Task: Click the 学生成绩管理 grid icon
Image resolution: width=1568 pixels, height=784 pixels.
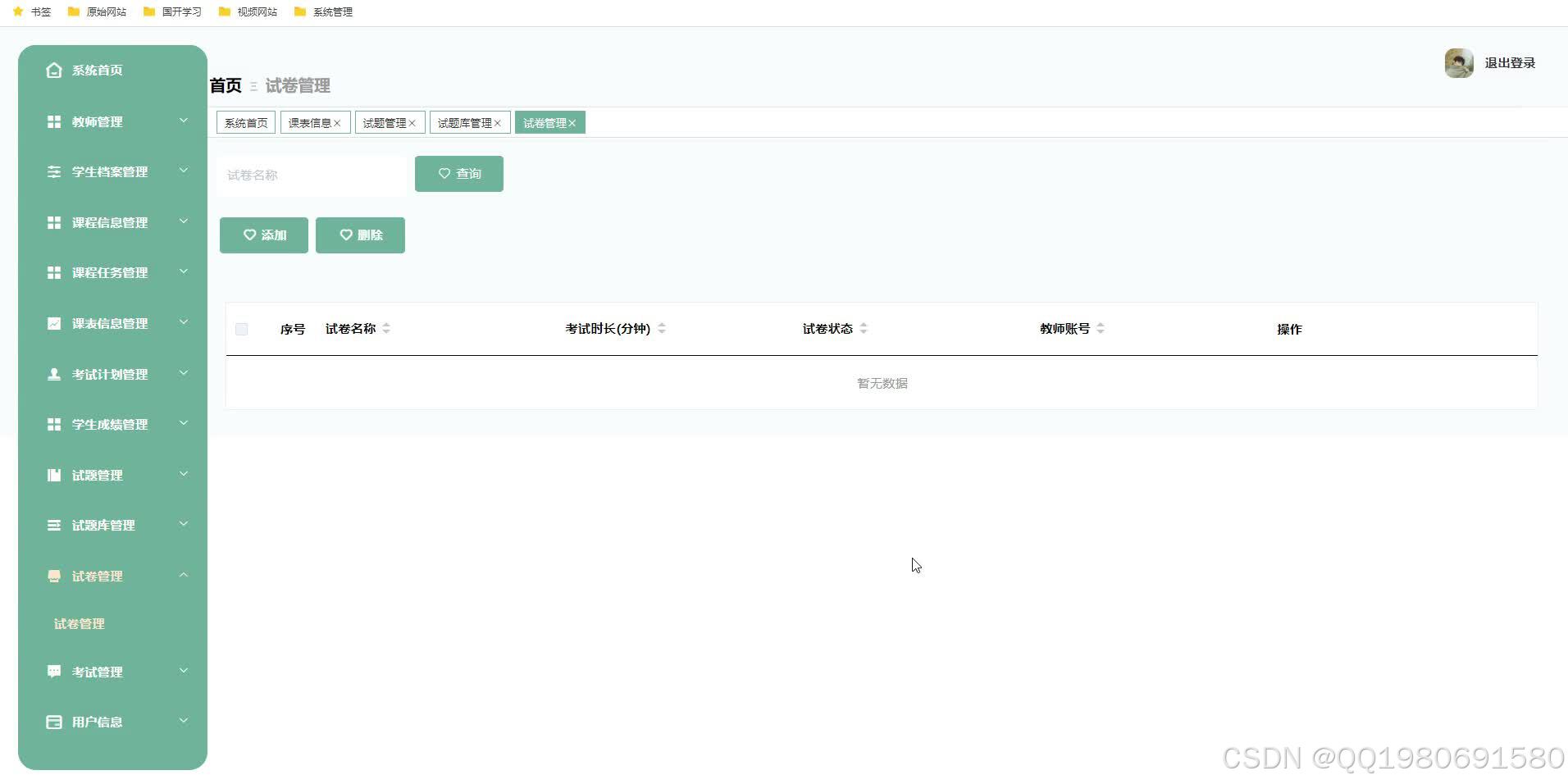Action: (54, 425)
